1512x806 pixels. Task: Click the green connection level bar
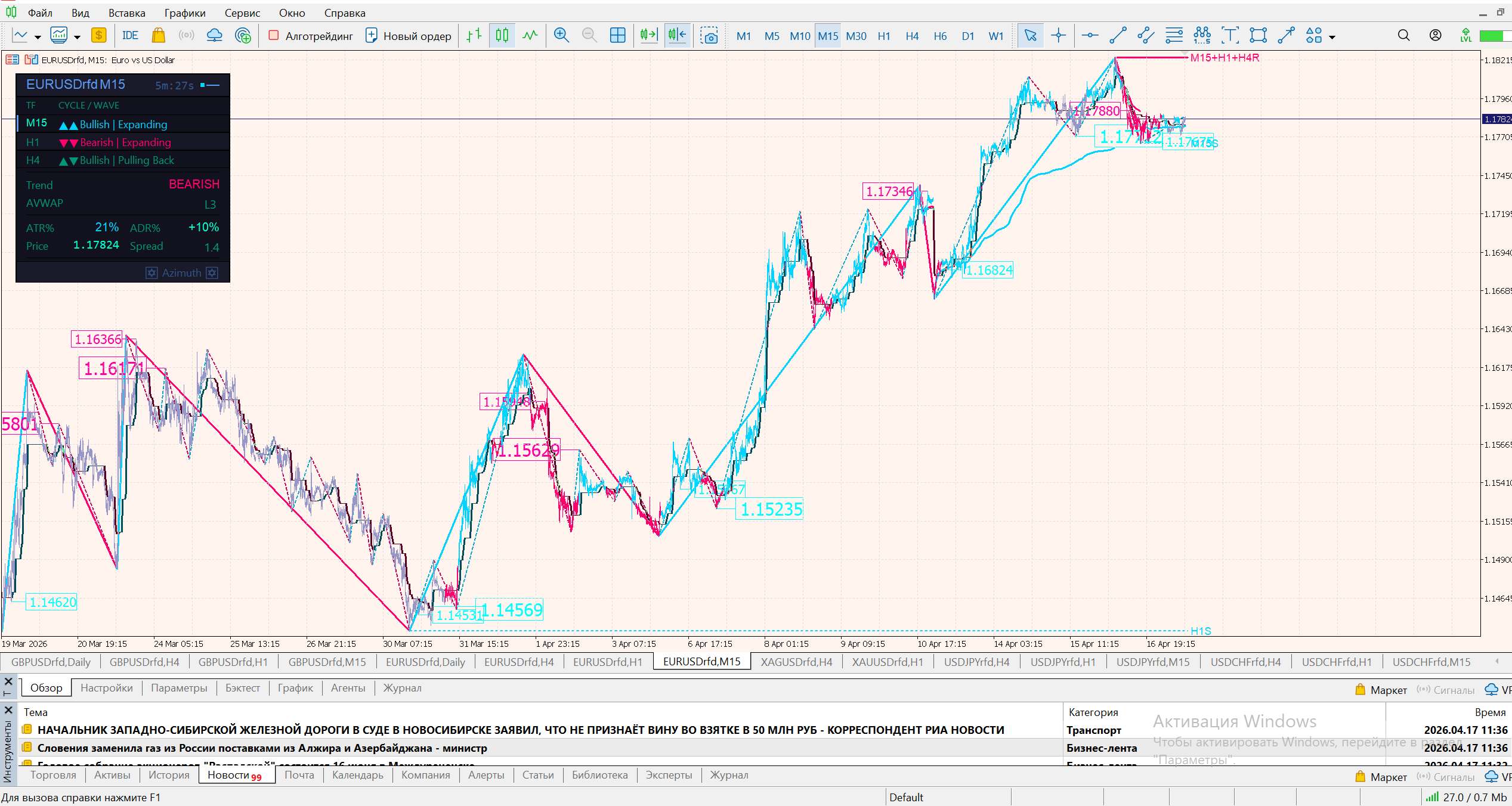click(1491, 36)
